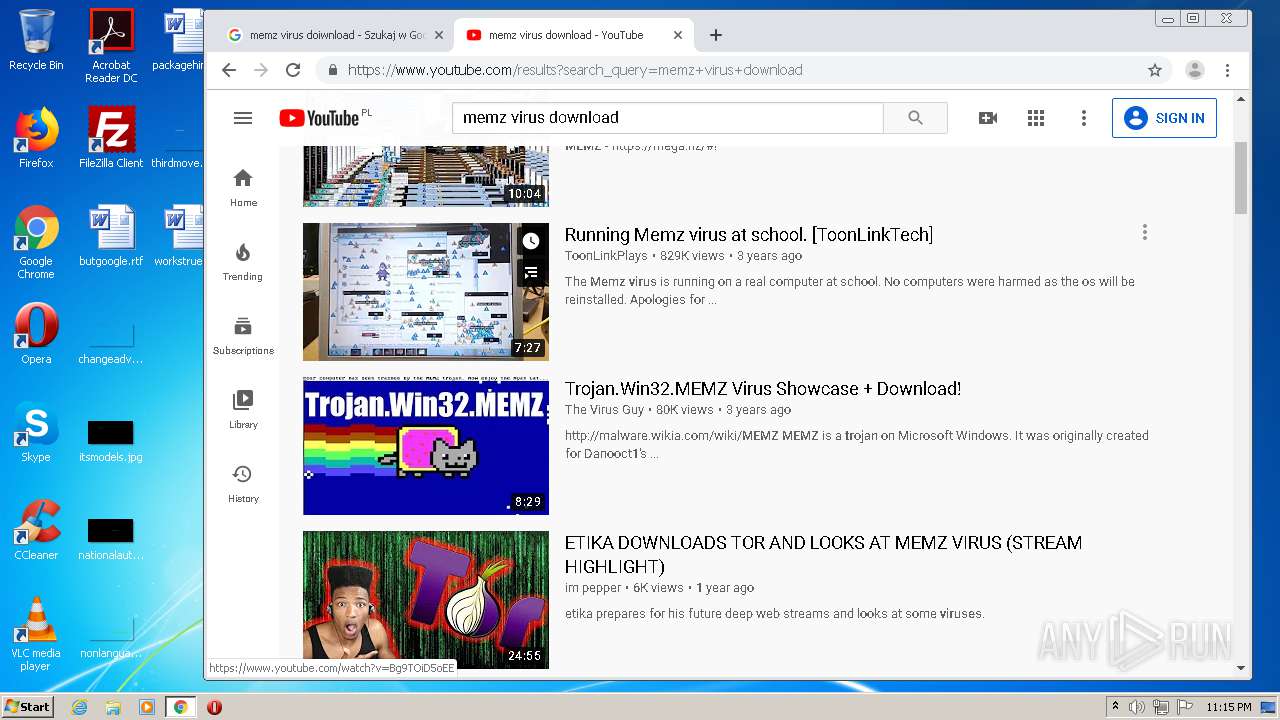Show hidden system tray icons

tap(1115, 707)
